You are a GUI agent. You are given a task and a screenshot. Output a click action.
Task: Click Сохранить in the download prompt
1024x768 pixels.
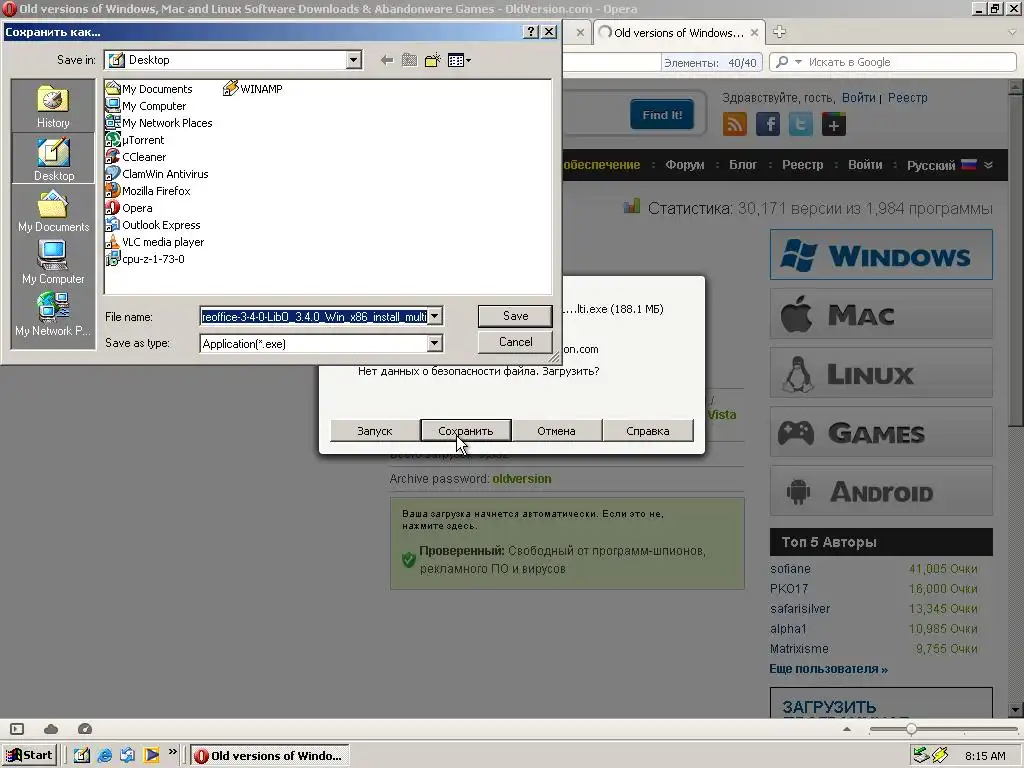tap(466, 431)
